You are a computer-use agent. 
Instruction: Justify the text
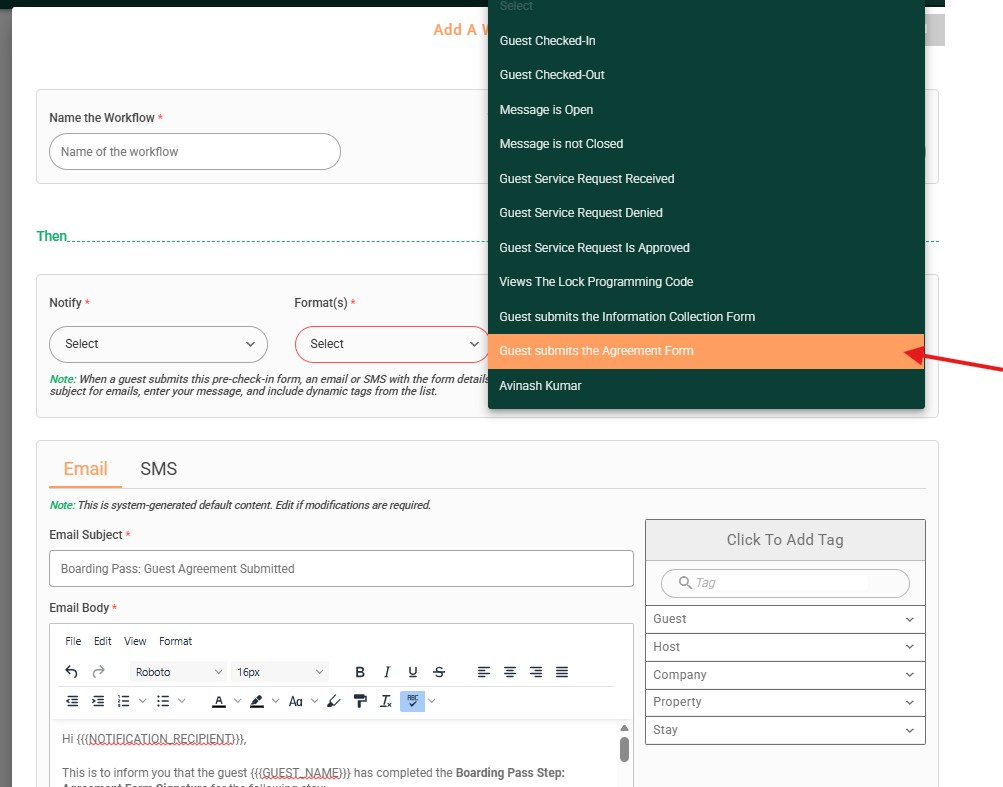click(x=562, y=672)
